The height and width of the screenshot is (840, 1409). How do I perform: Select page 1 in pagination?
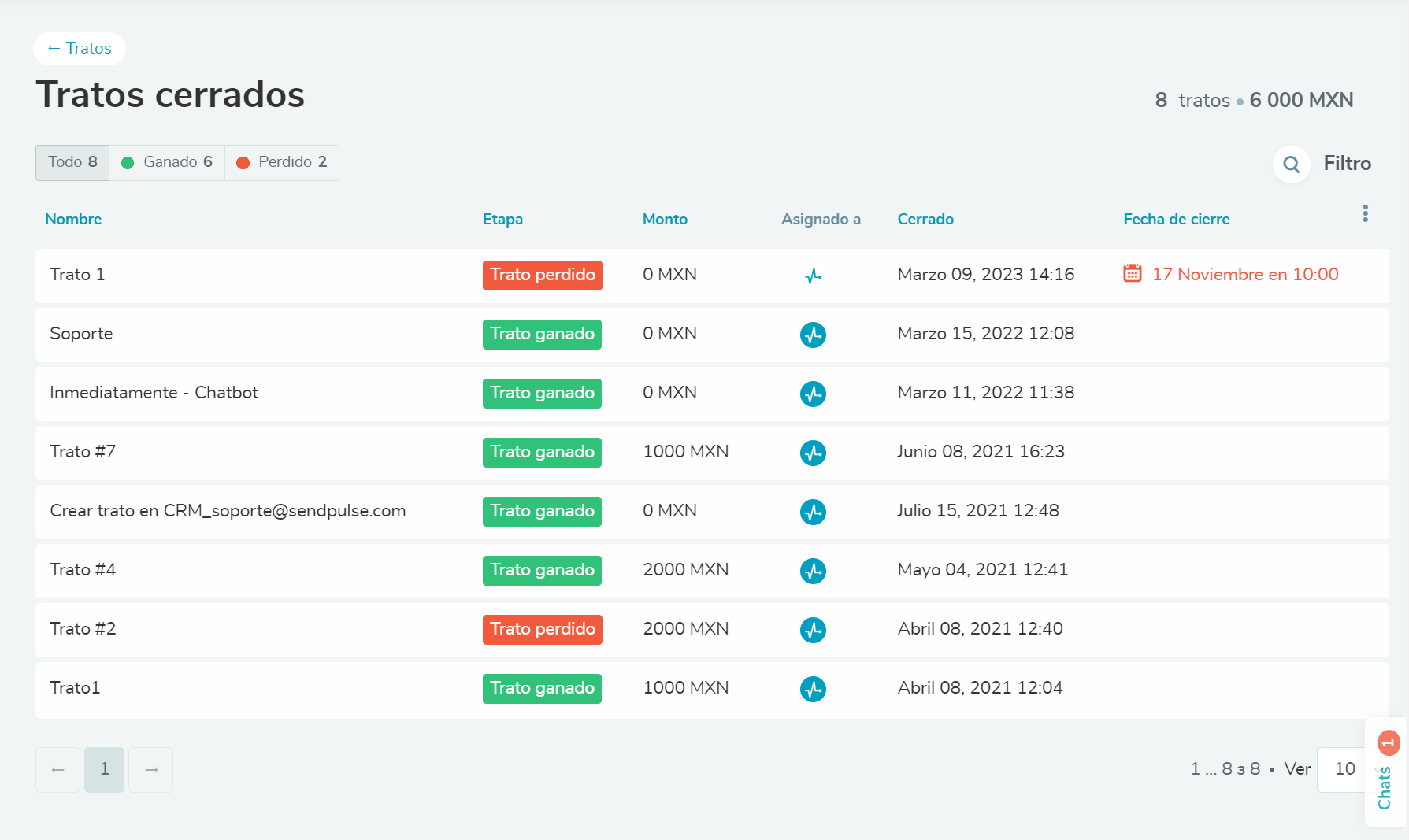[104, 769]
